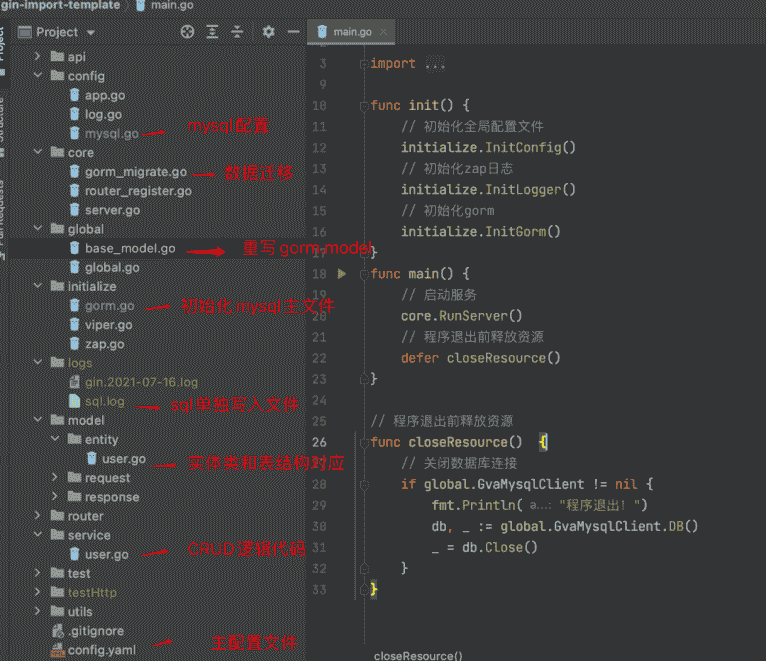The width and height of the screenshot is (766, 661).
Task: Close the main.go editor tab
Action: point(384,32)
